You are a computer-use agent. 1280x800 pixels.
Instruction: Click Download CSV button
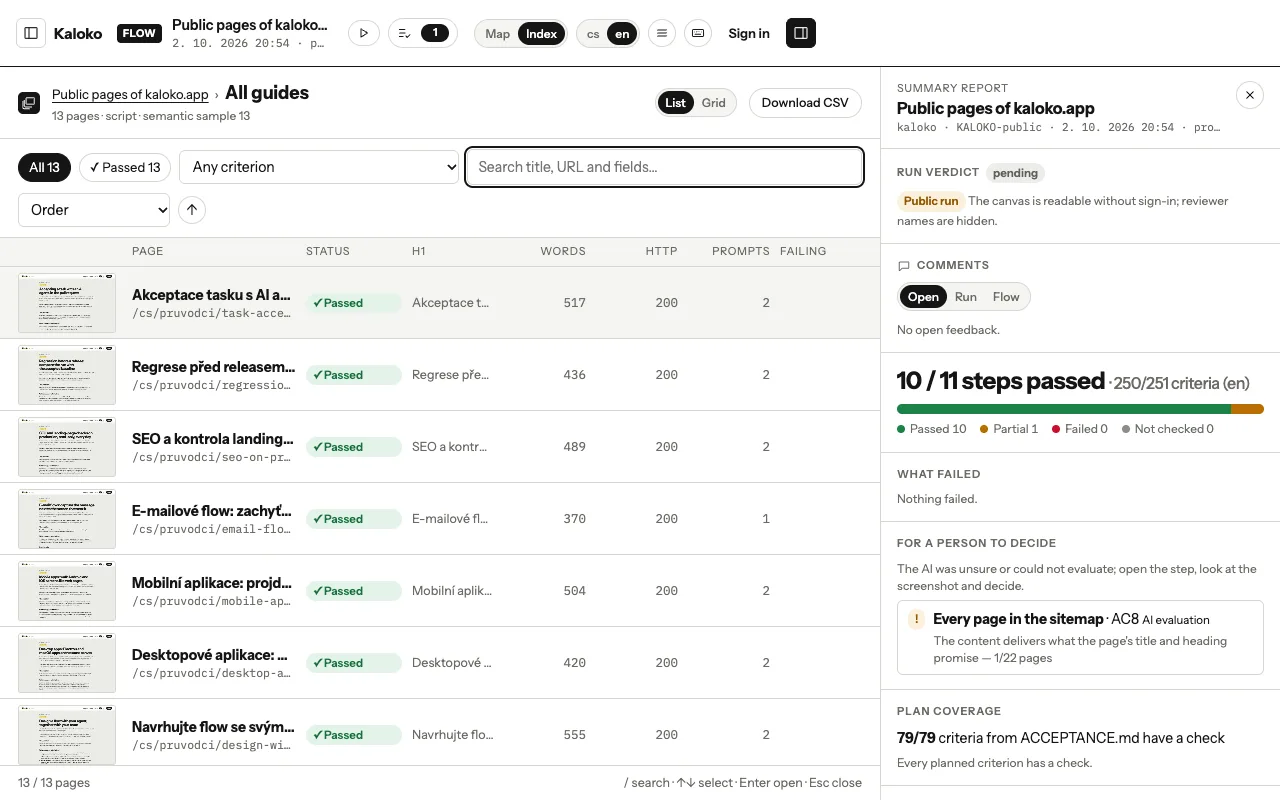click(x=805, y=102)
